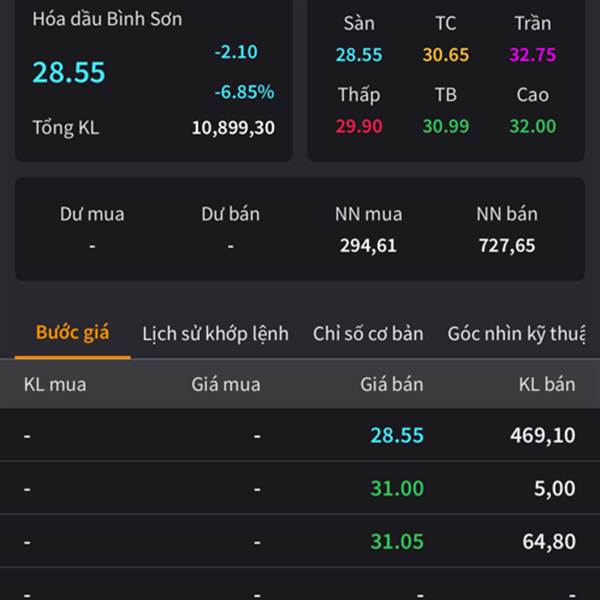Click the low price 29.90
600x600 pixels.
click(359, 127)
